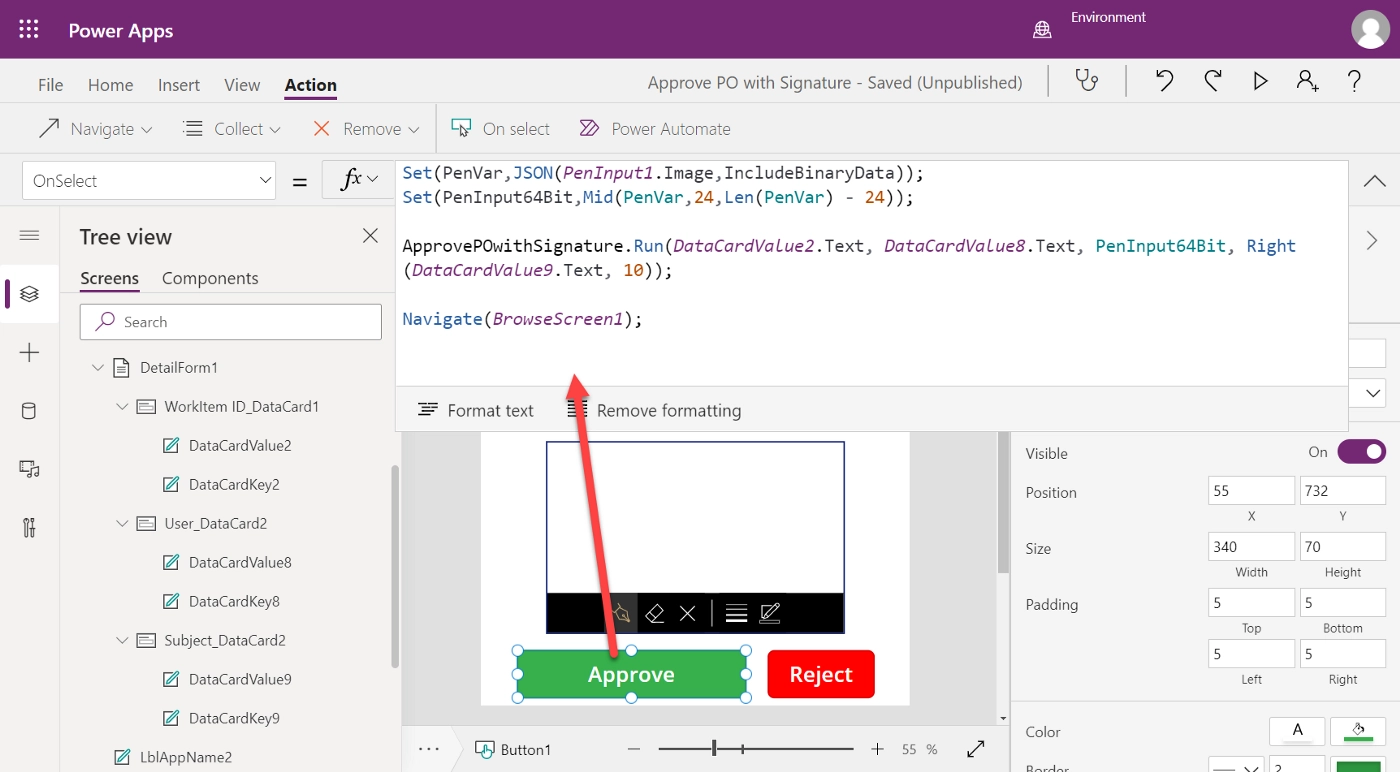Collapse the DetailForm1 tree node
Viewport: 1400px width, 772px height.
tap(98, 368)
